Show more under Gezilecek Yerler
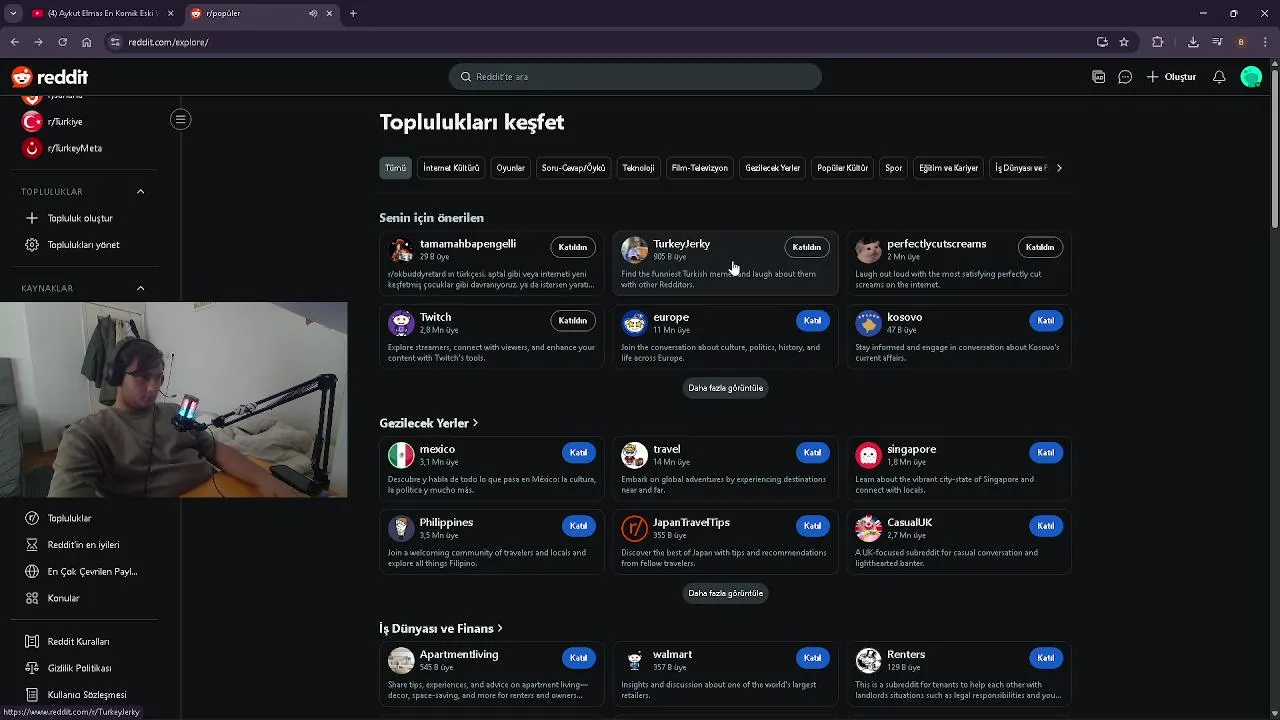 tap(725, 593)
